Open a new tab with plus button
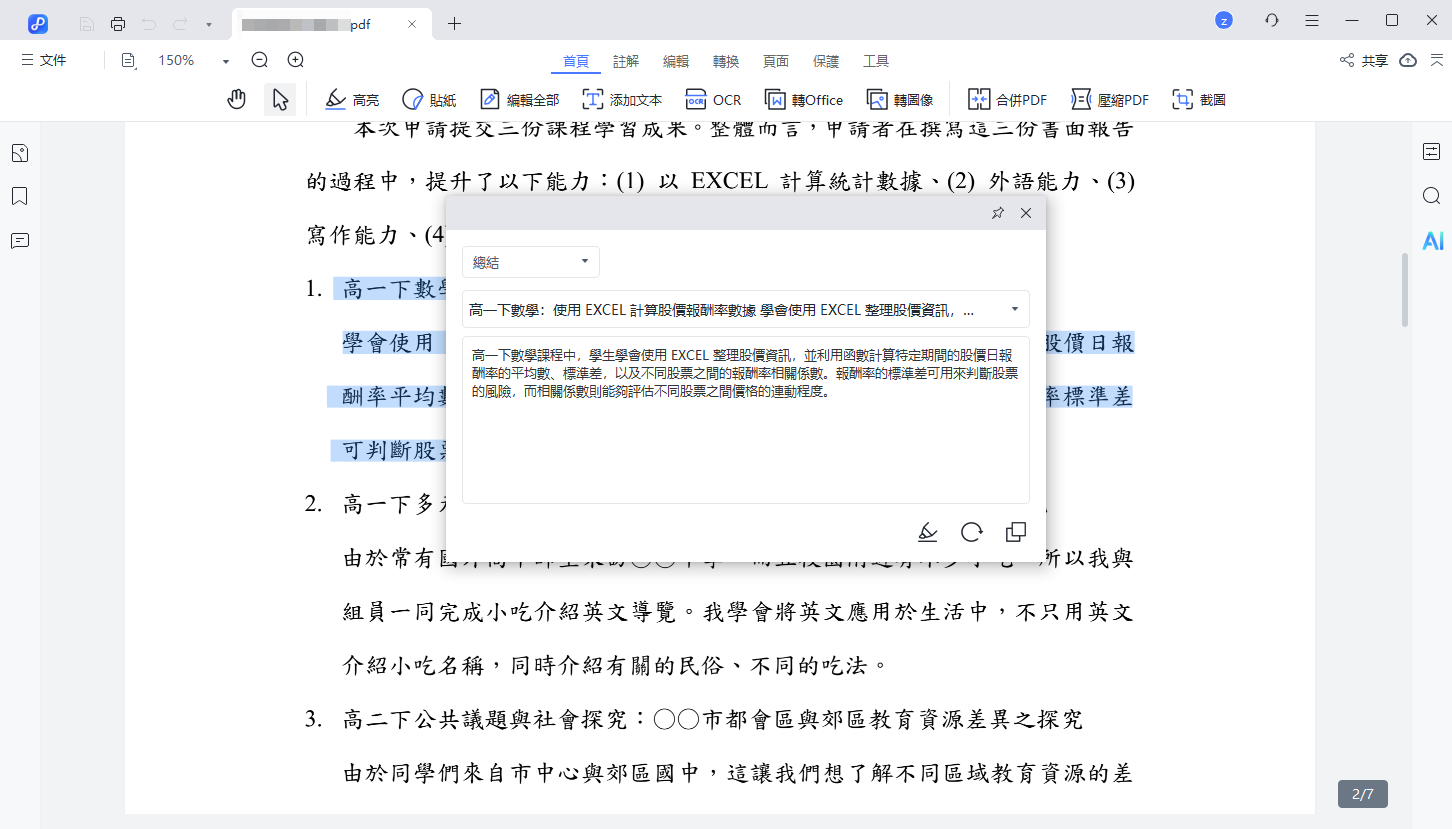Screen dimensions: 1452x829 [x=454, y=23]
